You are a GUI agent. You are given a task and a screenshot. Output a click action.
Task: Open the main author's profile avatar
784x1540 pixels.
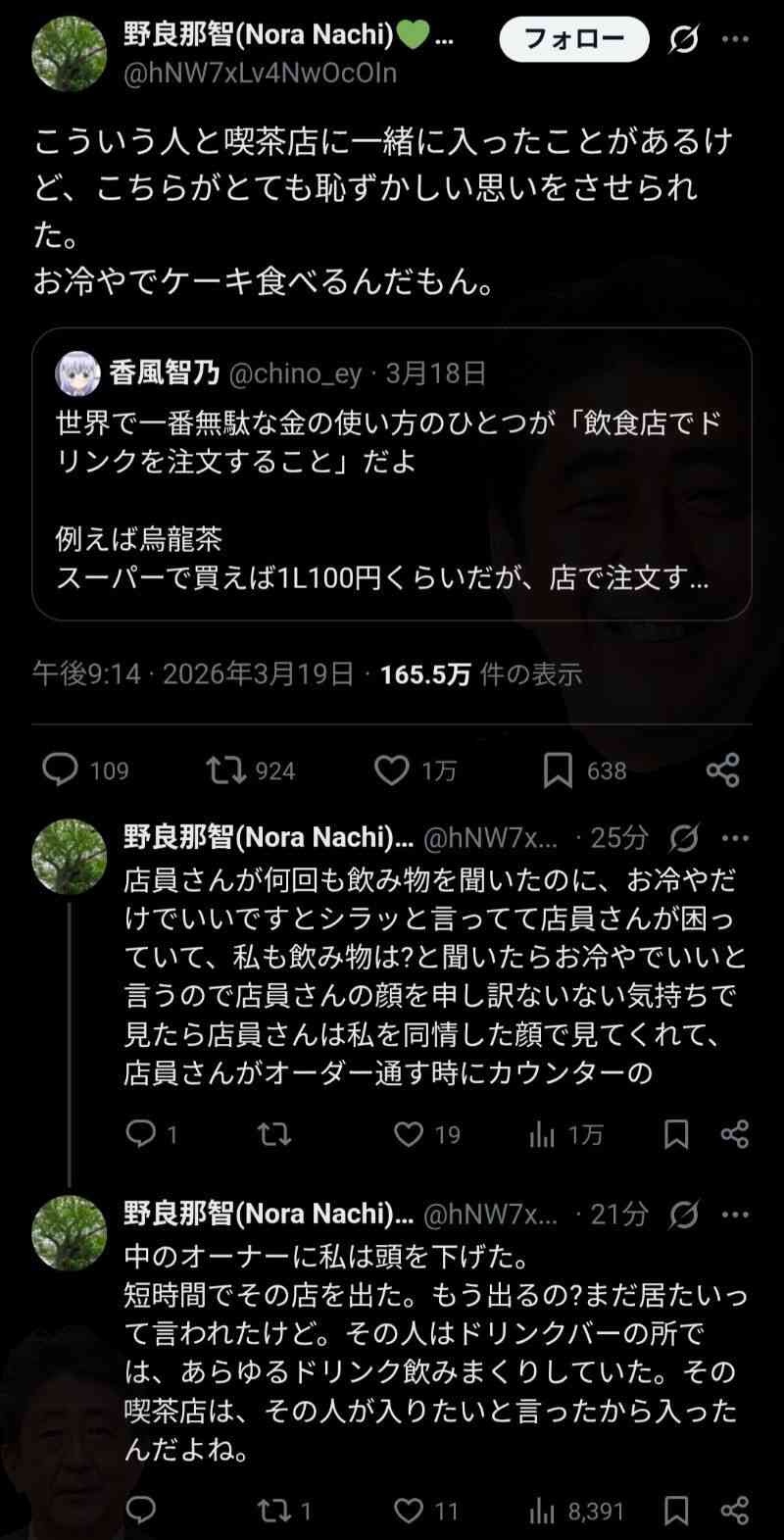coord(70,55)
